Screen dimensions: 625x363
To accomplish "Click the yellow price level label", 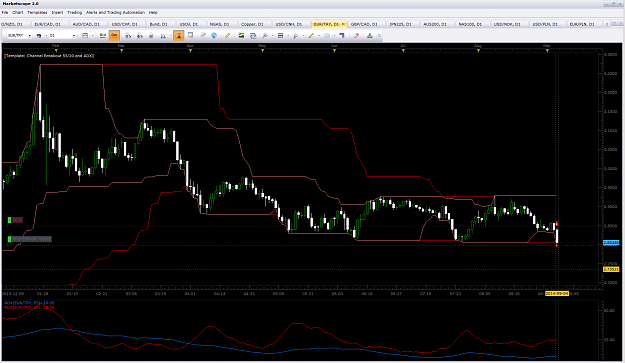I will (611, 269).
